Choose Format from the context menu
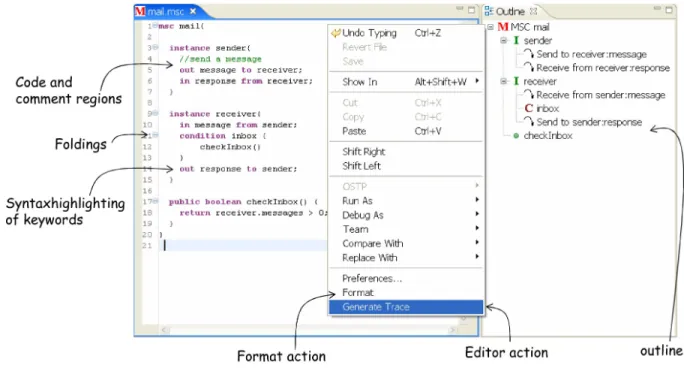The image size is (684, 368). pyautogui.click(x=406, y=293)
